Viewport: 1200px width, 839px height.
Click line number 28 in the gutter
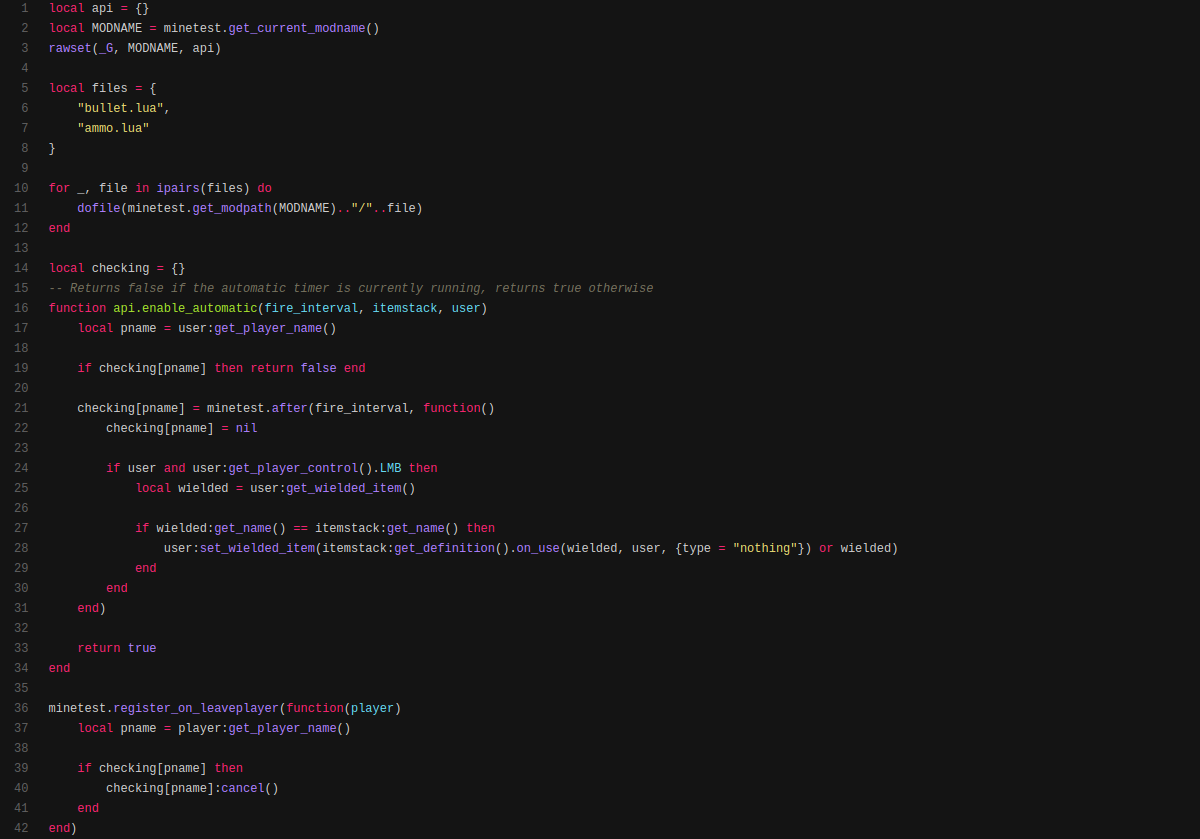click(21, 548)
